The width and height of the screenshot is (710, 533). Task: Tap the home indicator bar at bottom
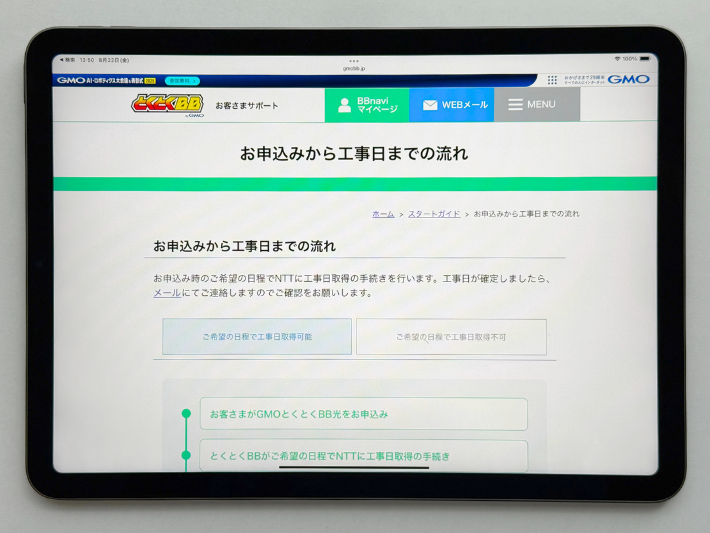[354, 467]
